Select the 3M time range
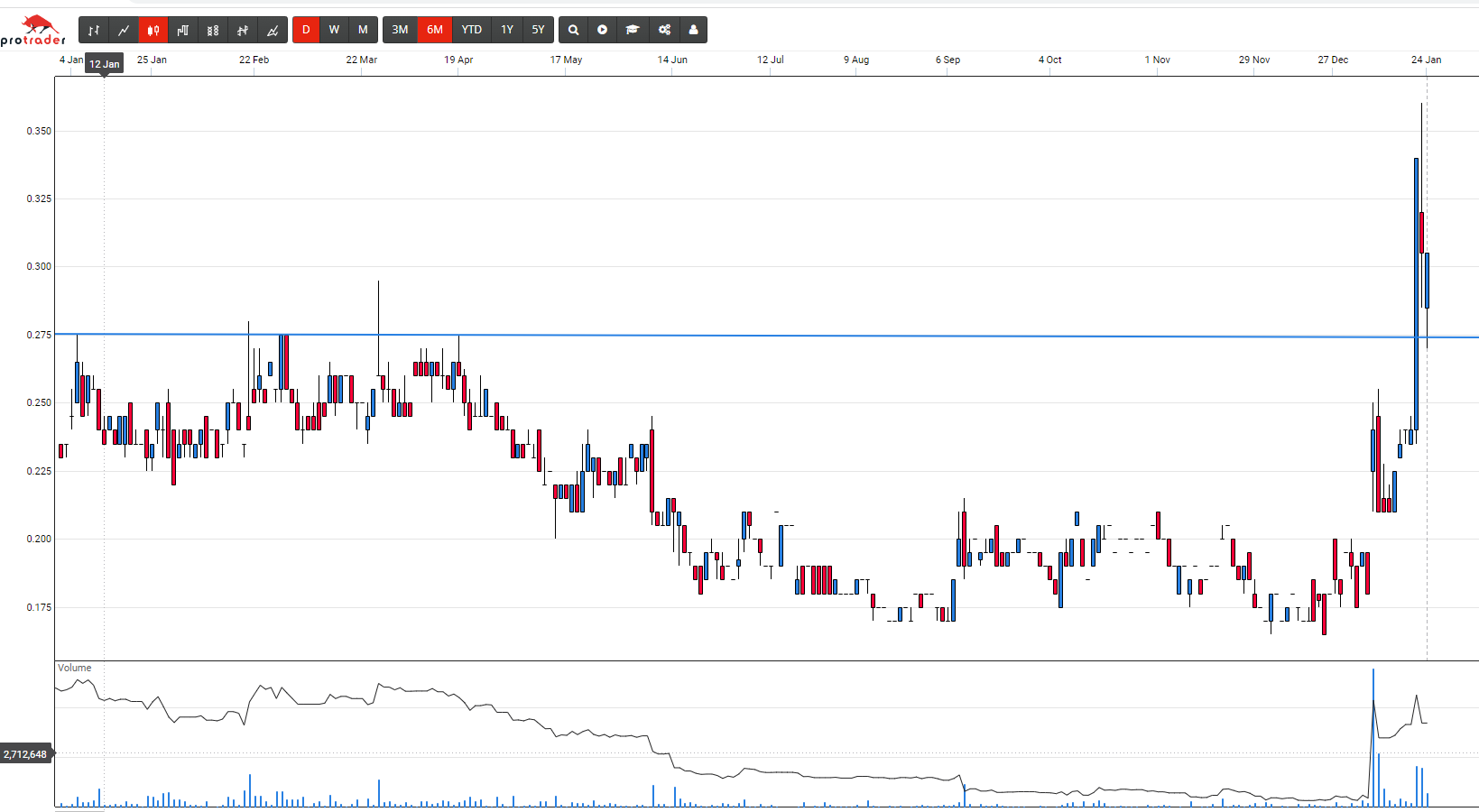This screenshot has width=1479, height=812. pyautogui.click(x=400, y=30)
